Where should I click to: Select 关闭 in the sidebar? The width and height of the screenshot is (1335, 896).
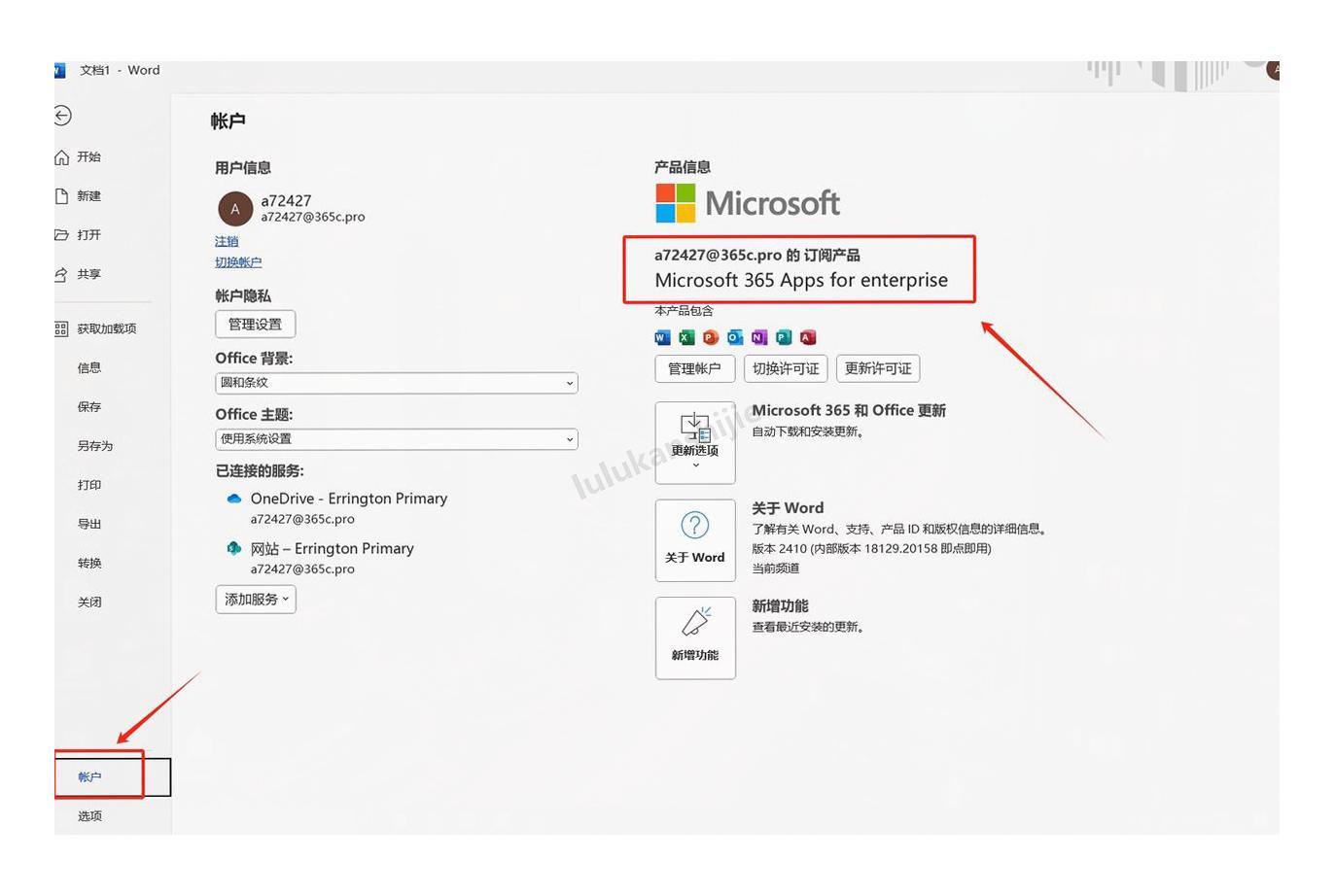point(89,603)
